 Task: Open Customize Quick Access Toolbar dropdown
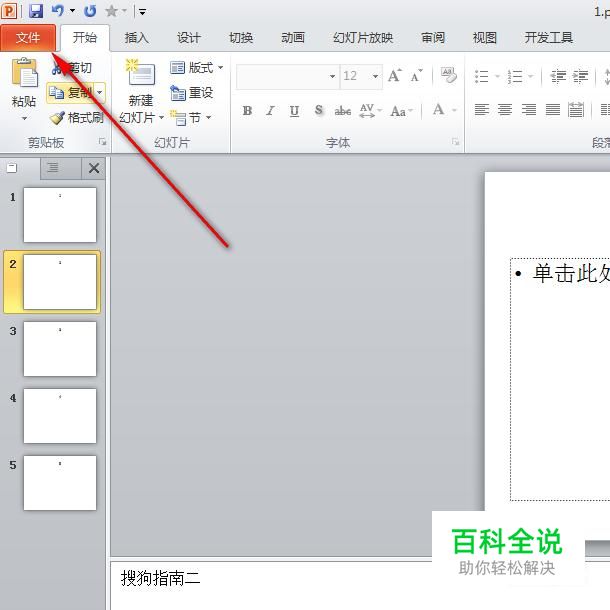pyautogui.click(x=142, y=12)
